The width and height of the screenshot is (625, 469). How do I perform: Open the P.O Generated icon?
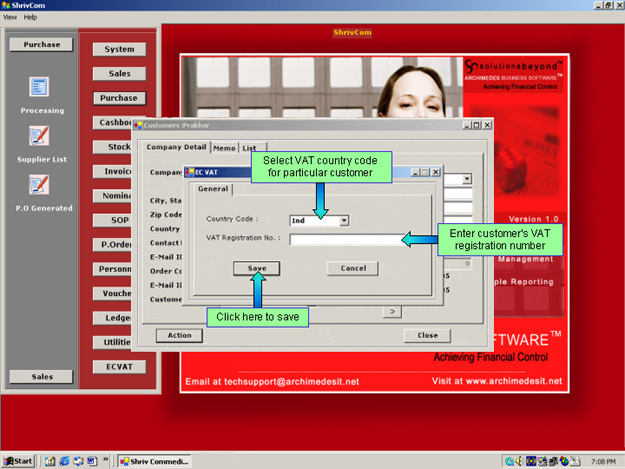39,185
